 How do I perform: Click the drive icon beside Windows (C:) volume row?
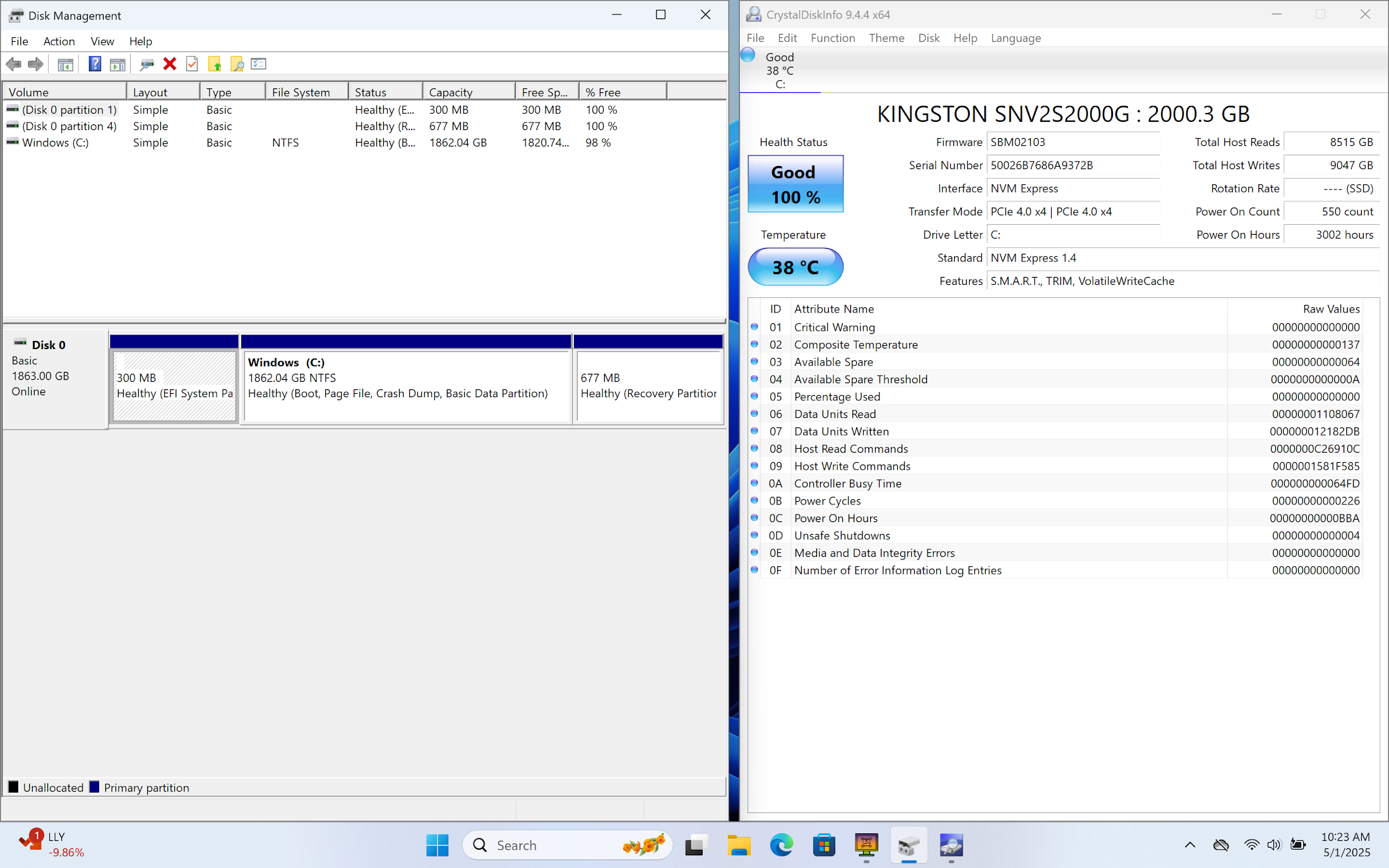click(x=13, y=142)
